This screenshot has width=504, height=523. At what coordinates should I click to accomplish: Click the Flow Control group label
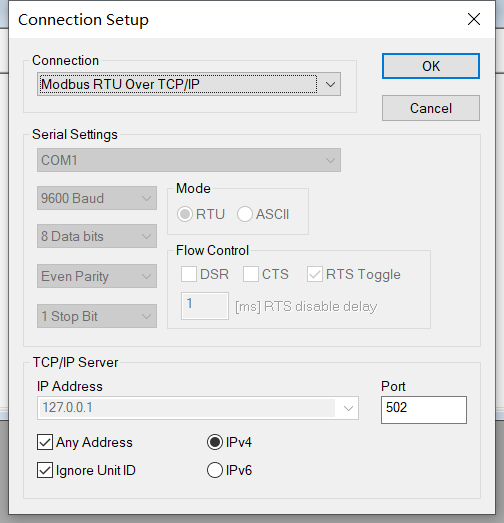pos(212,250)
